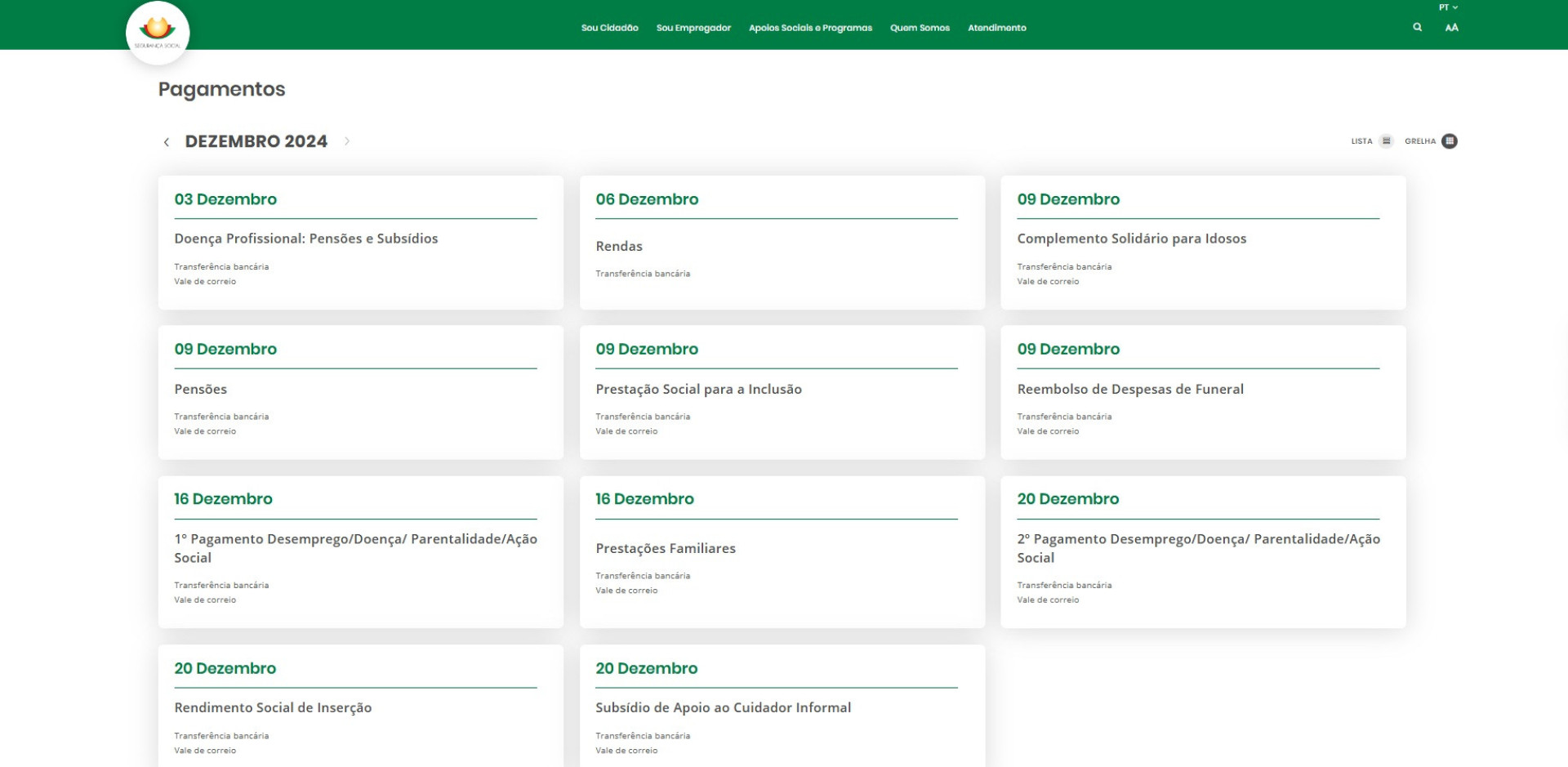Click Vale de correio under Reembolso de Despesas
1568x767 pixels.
click(1048, 431)
